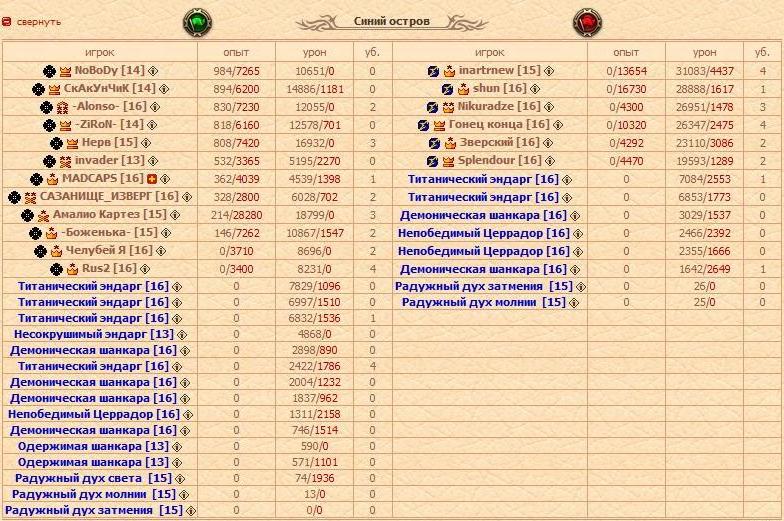Open info icon next to Rus2 [16]

(x=145, y=269)
